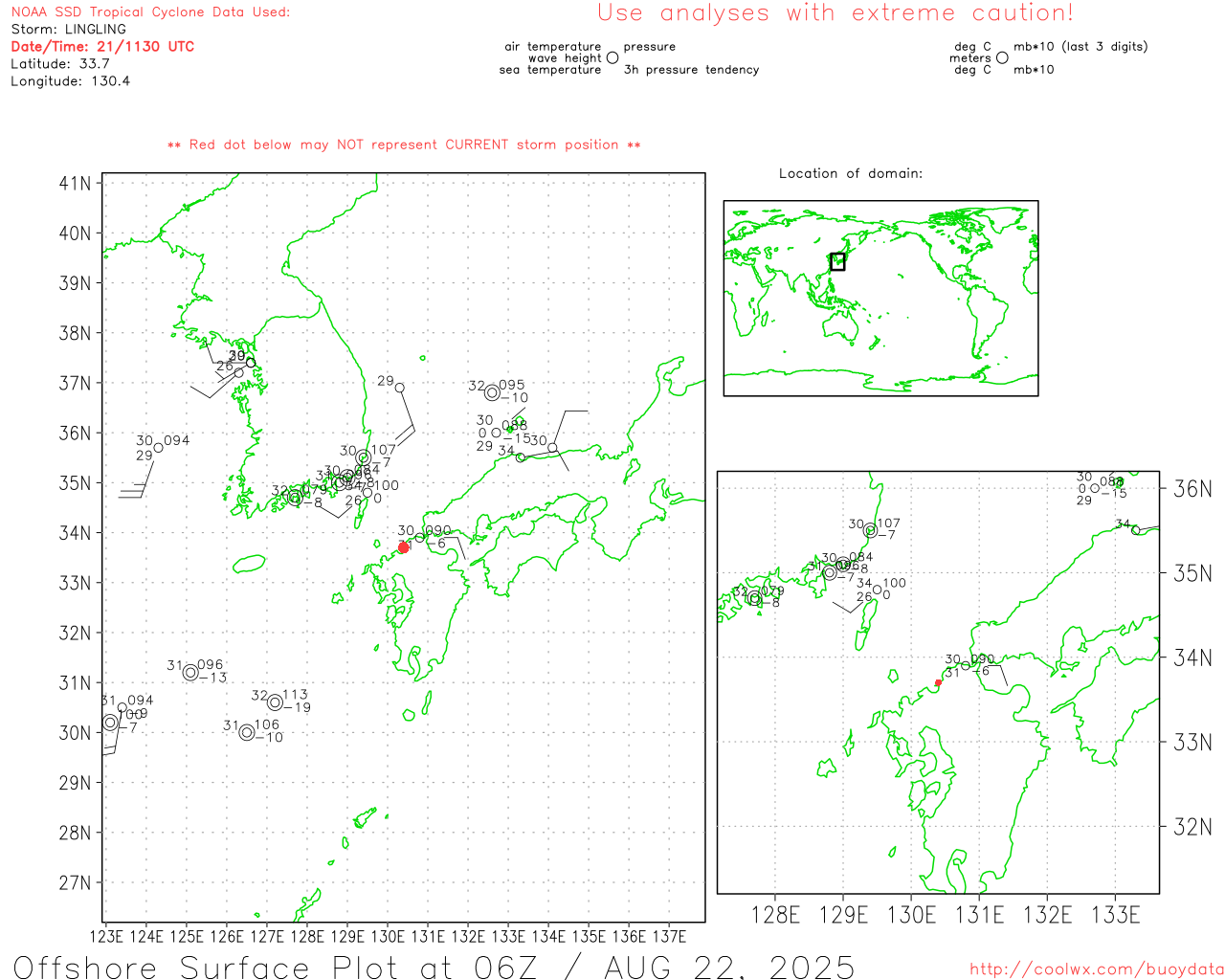This screenshot has width=1225, height=980.
Task: Click the '133E' label on the inset map
Action: [x=1116, y=915]
